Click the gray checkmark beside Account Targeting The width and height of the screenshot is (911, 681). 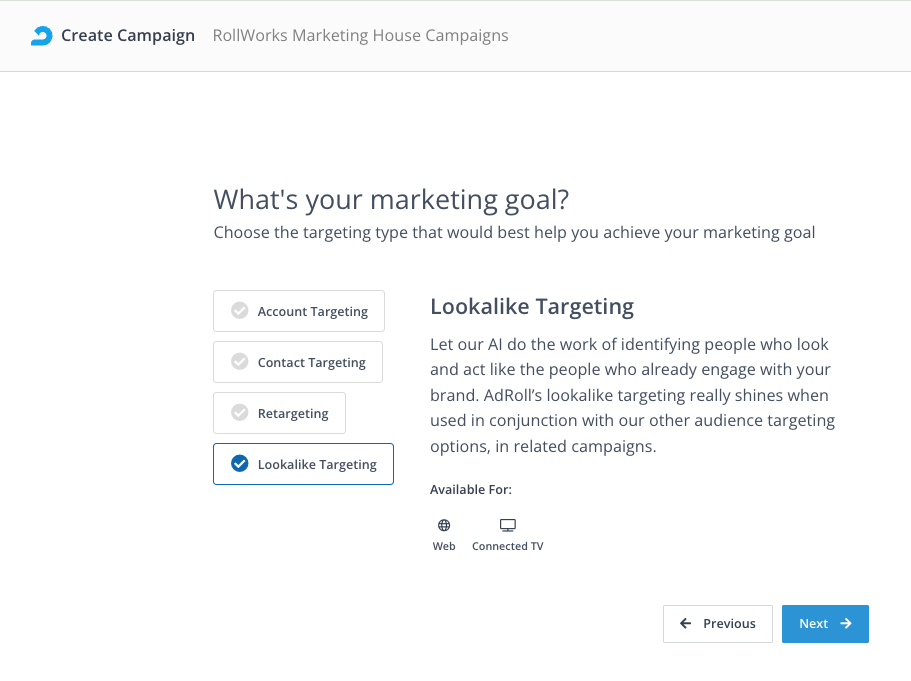(240, 311)
